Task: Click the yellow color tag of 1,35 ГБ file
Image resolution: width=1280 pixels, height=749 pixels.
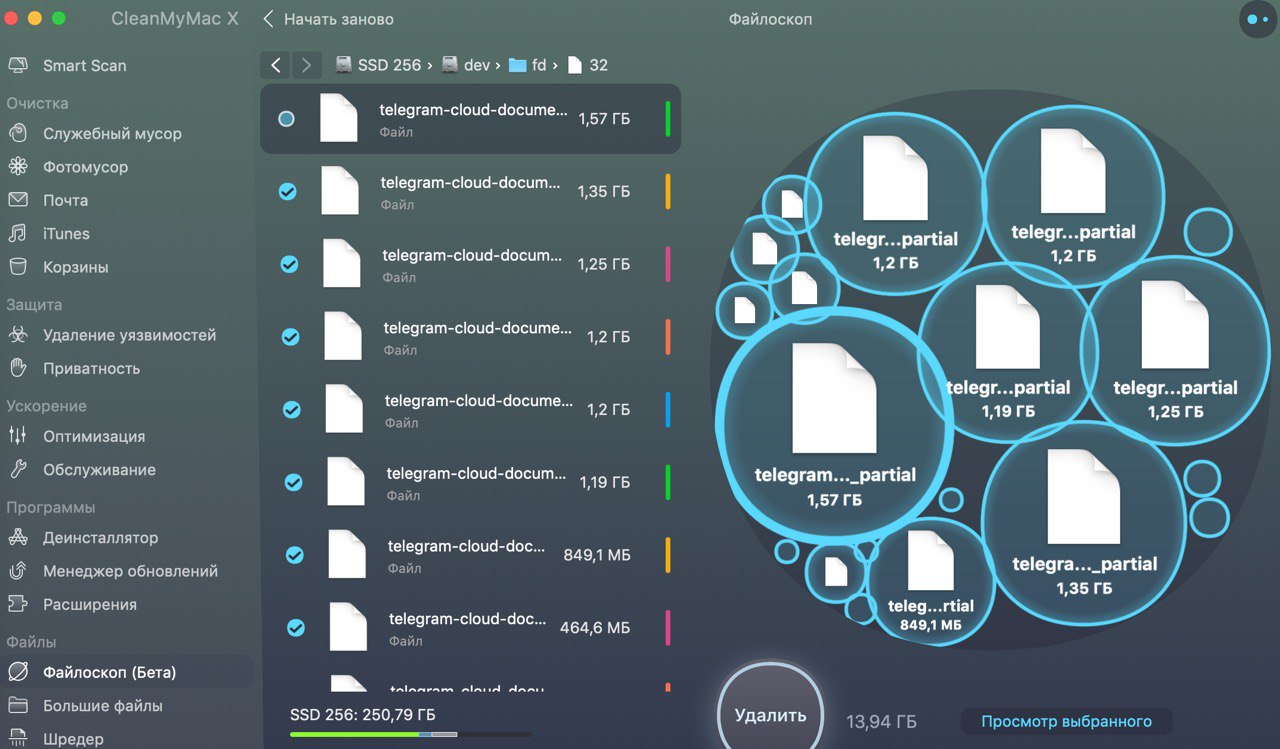Action: (x=668, y=191)
